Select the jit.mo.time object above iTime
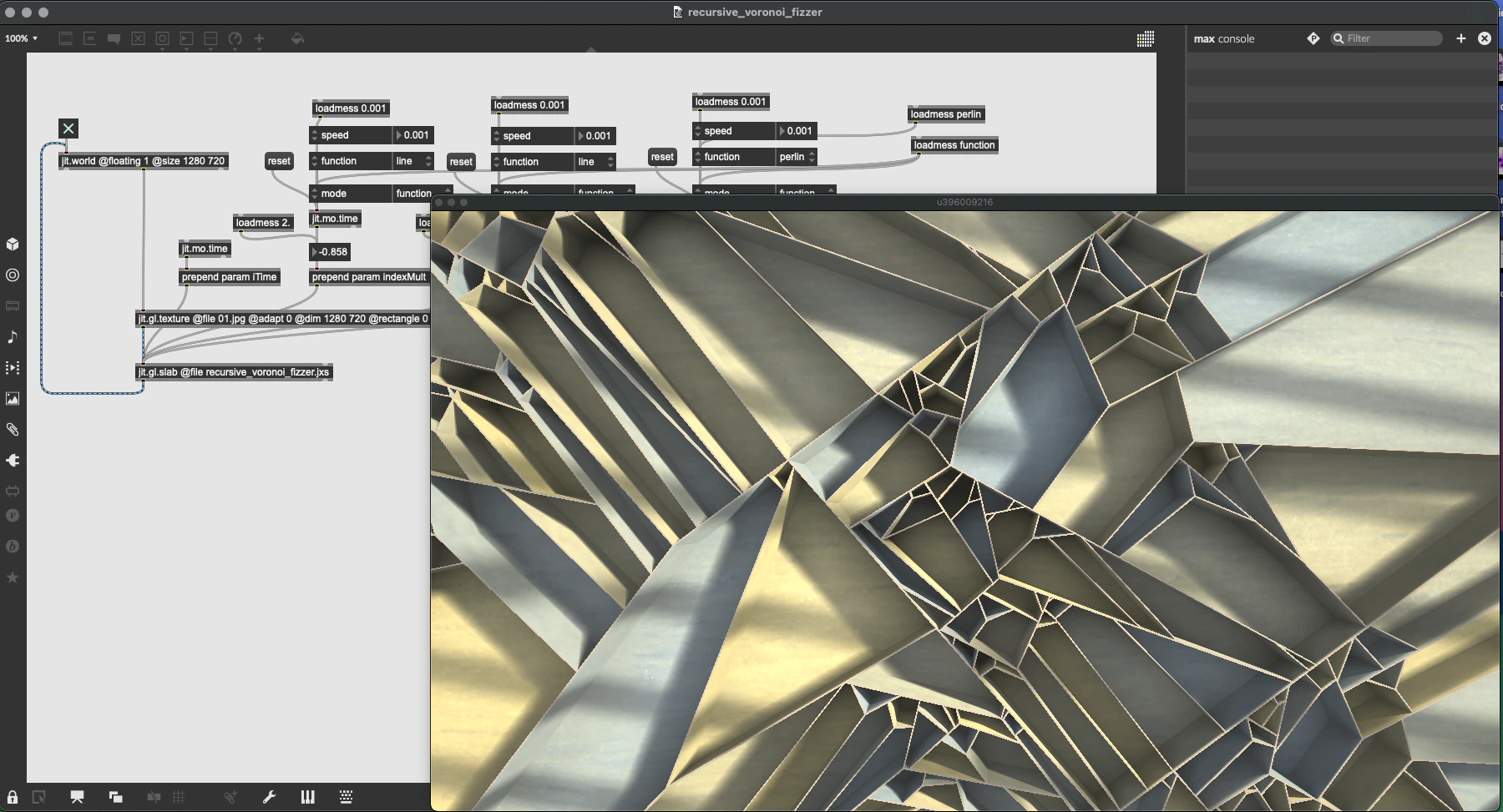The width and height of the screenshot is (1503, 812). coord(205,249)
